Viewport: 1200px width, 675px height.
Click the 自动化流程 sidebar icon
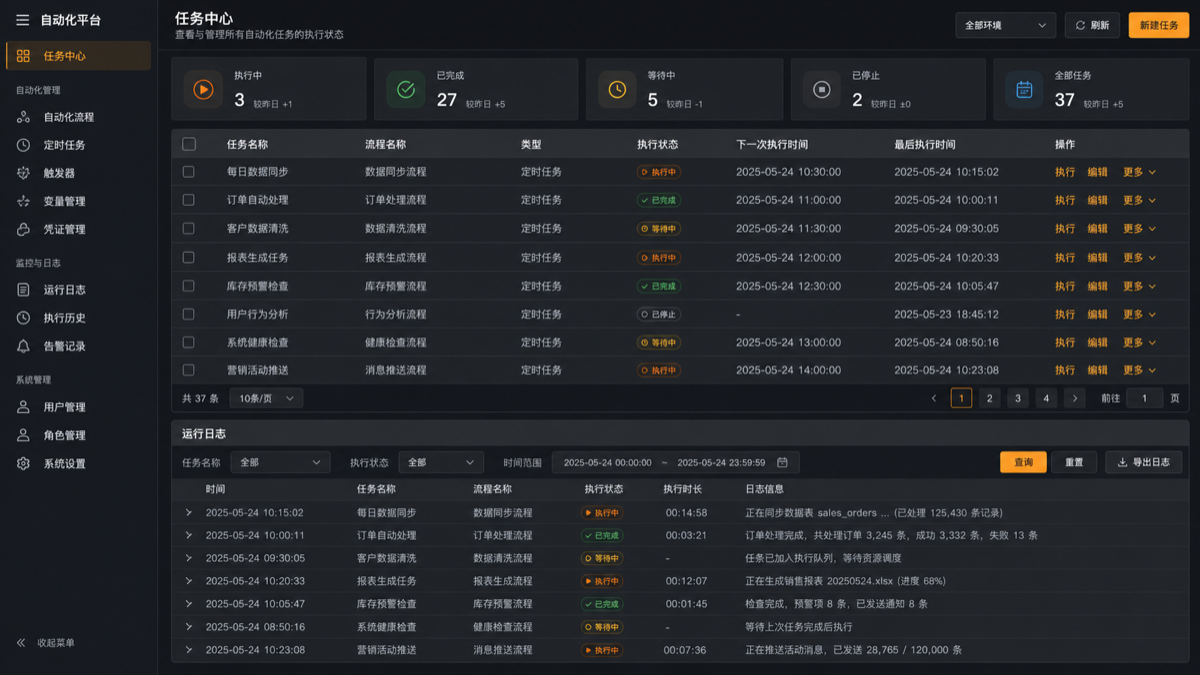[x=23, y=117]
